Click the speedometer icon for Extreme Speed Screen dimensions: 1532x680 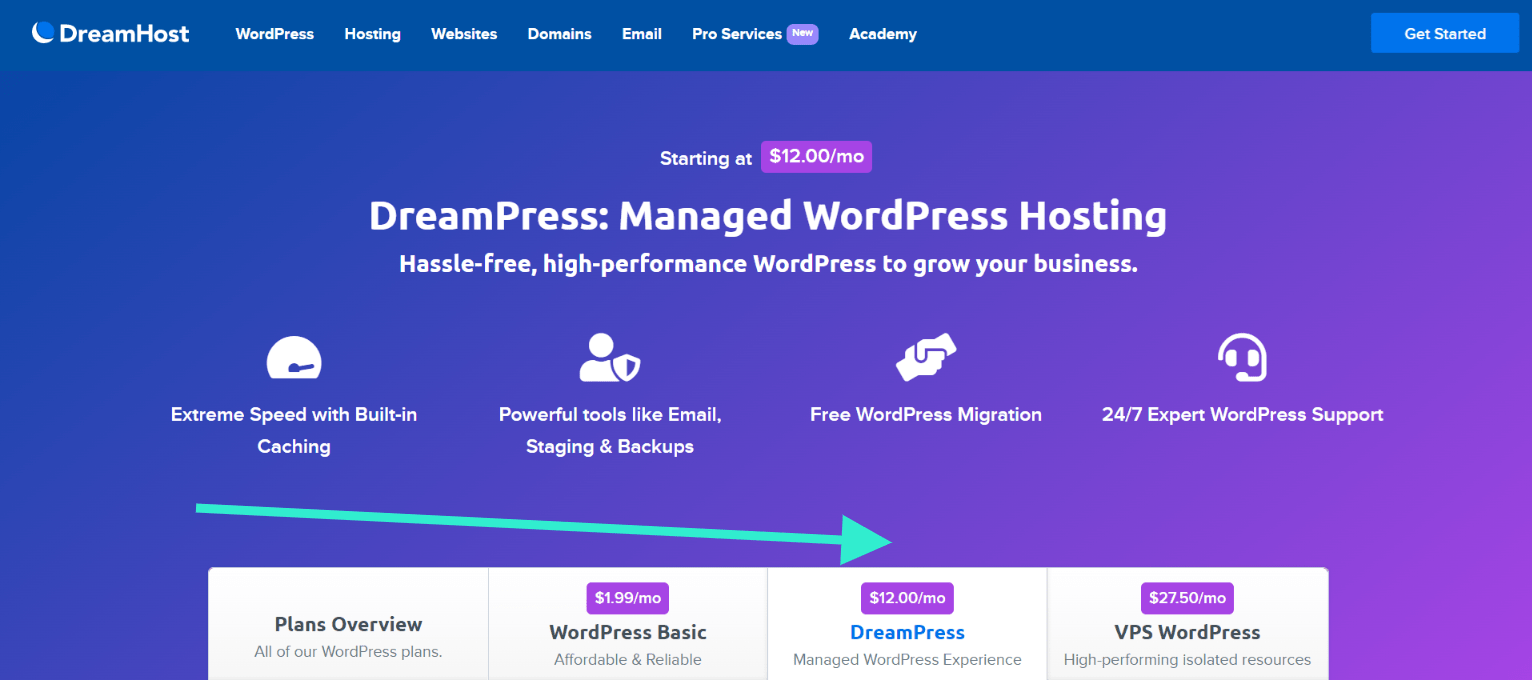point(294,358)
